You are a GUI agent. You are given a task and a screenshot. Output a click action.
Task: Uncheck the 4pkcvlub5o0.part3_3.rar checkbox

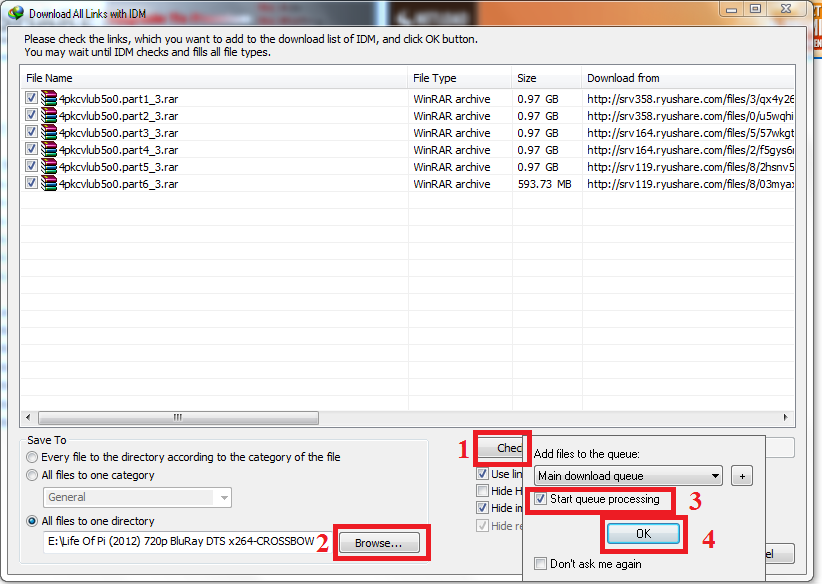click(x=31, y=132)
